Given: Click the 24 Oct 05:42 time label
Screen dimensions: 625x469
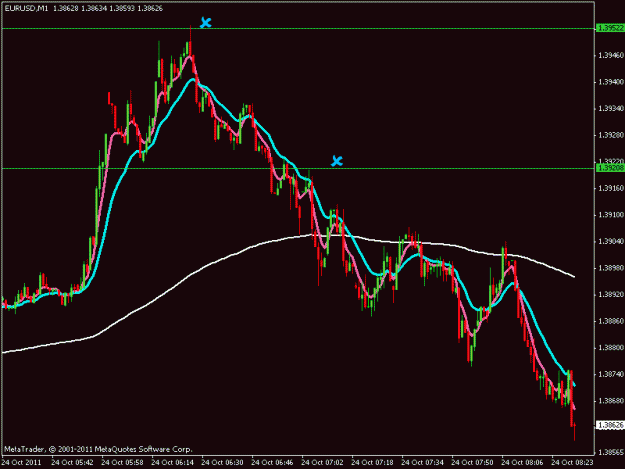Looking at the screenshot, I should coord(73,462).
